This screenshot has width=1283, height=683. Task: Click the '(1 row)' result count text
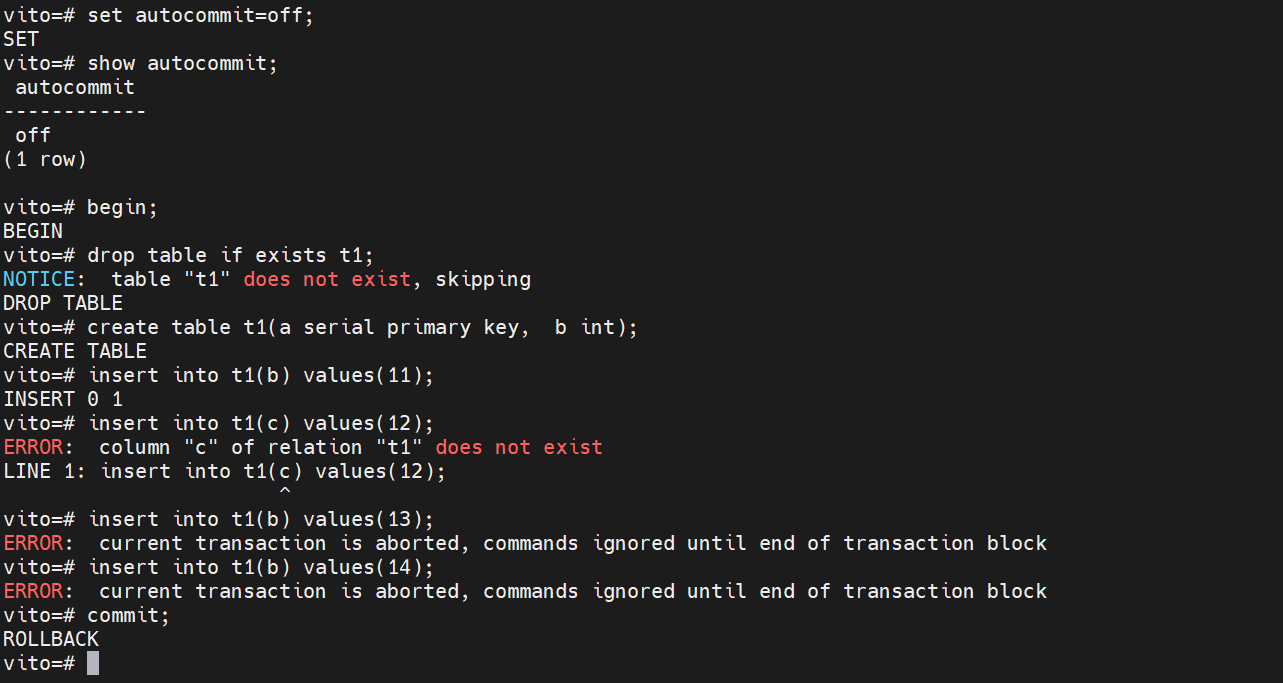[45, 159]
